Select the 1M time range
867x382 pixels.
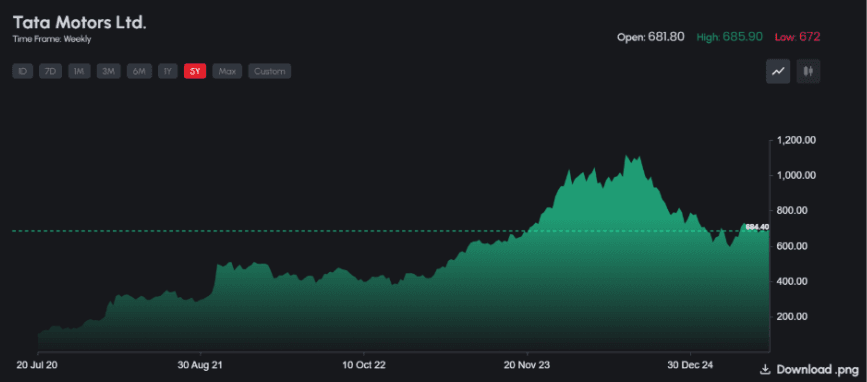click(79, 71)
